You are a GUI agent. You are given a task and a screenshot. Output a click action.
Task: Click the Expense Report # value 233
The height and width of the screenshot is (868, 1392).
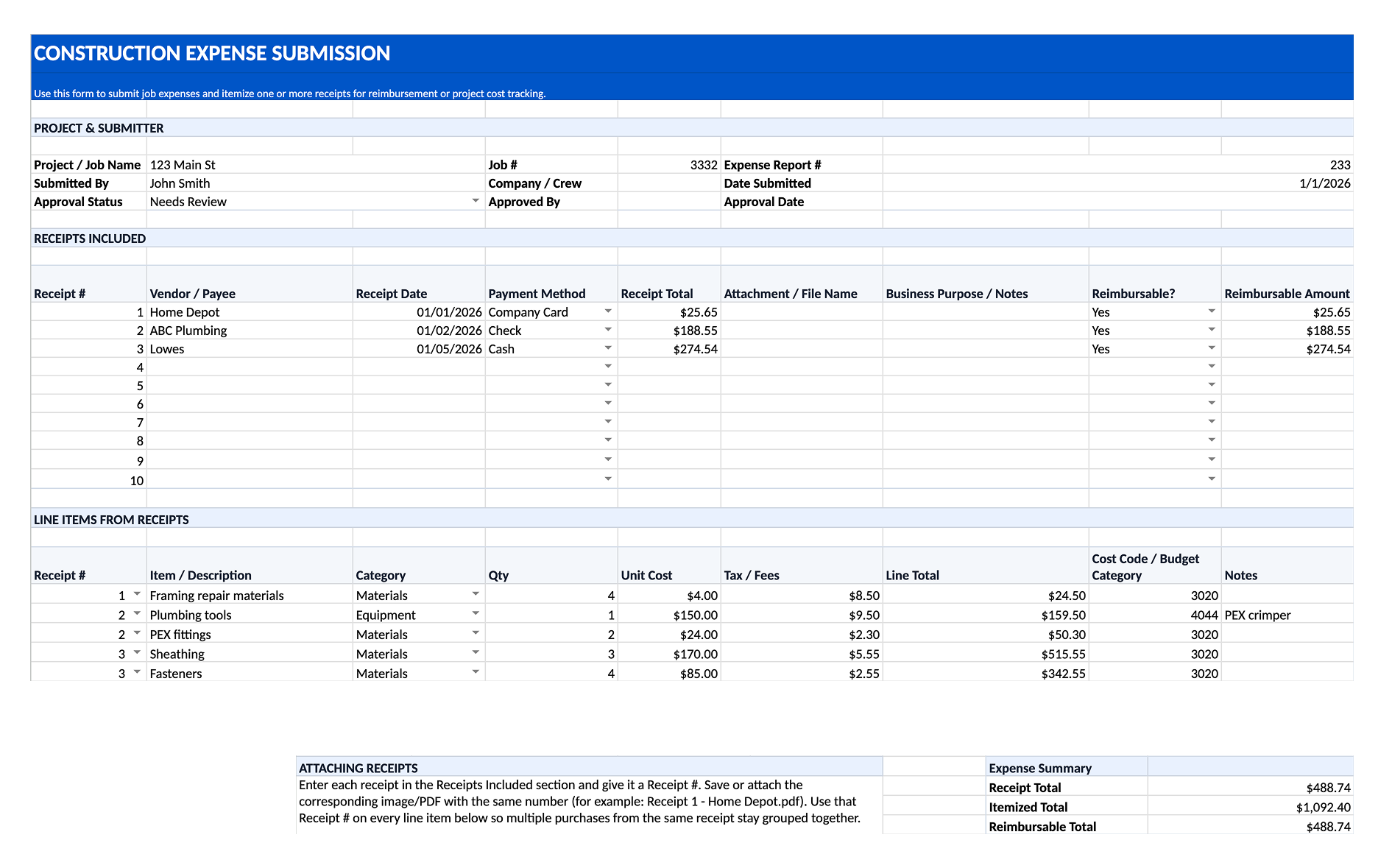pos(1118,165)
